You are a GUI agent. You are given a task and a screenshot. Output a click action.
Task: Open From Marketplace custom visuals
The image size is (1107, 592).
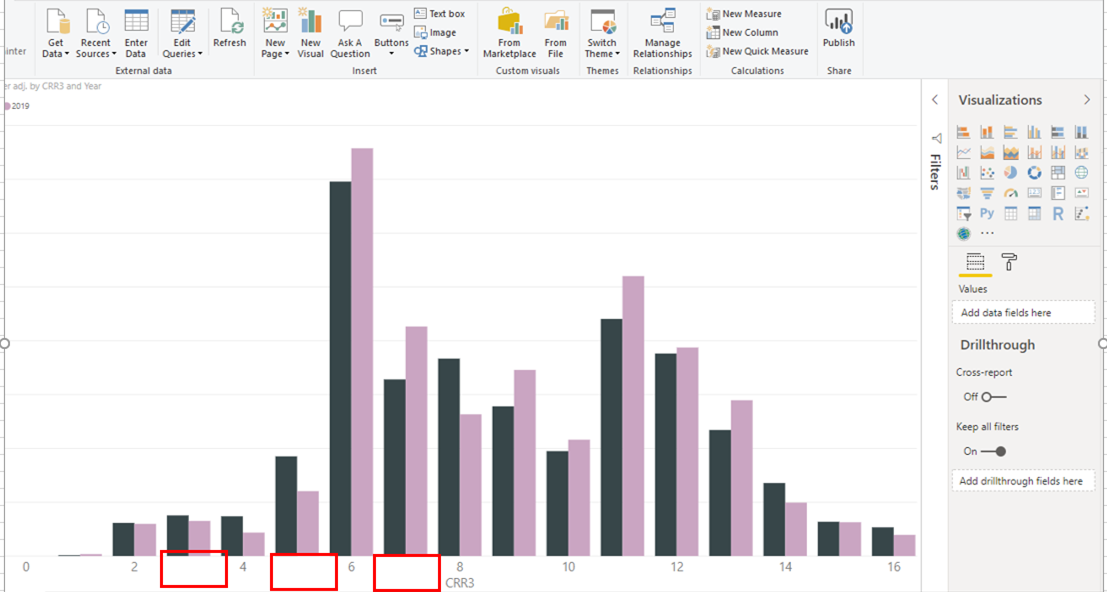coord(510,32)
